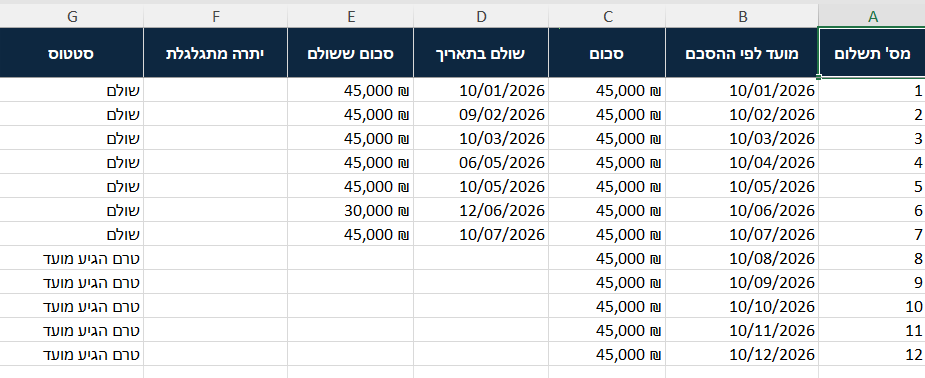Click the סטטוס header cell
This screenshot has width=925, height=378.
(72, 52)
